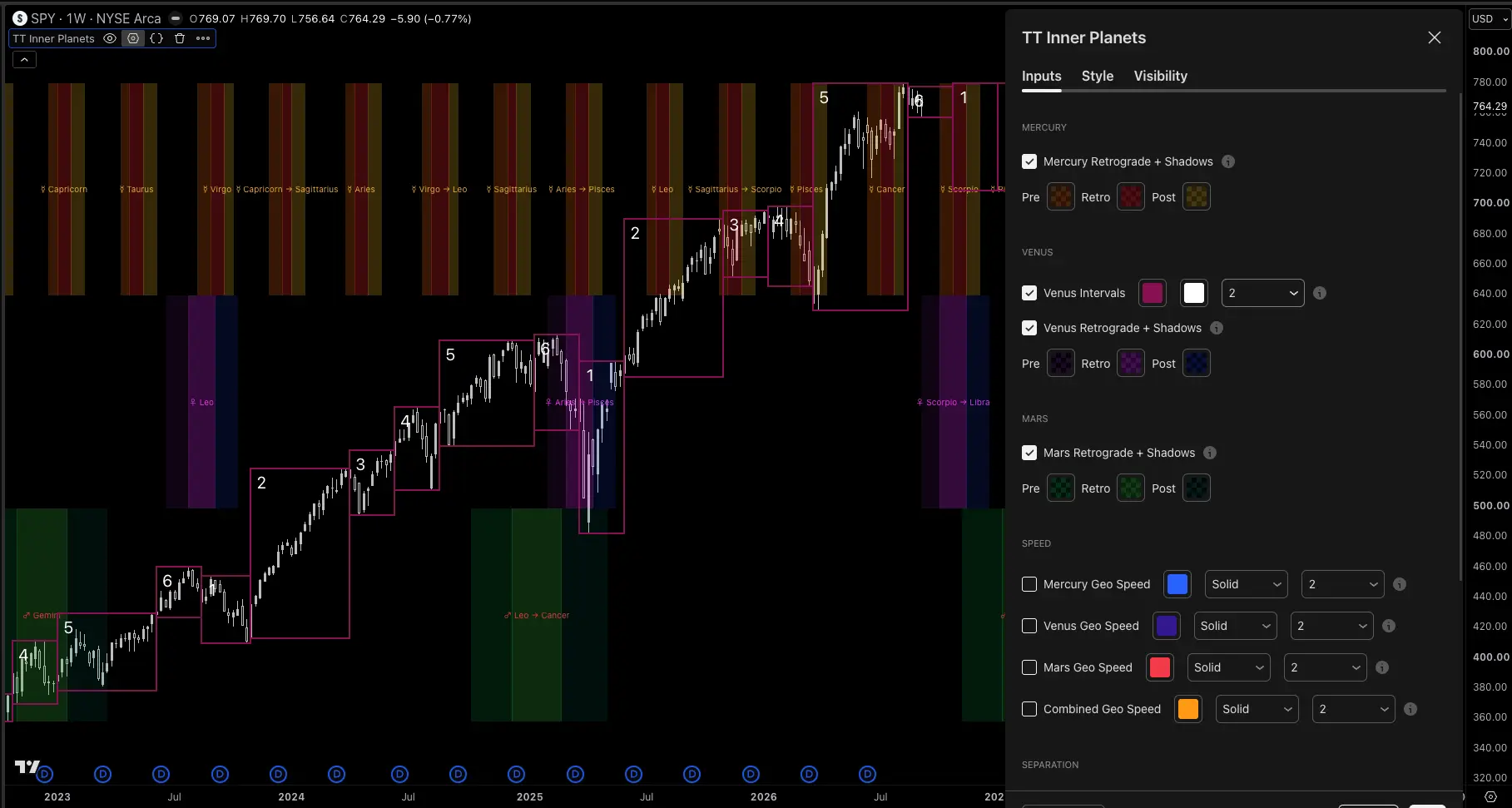Click the 764.29 current price label
The image size is (1512, 808).
pyautogui.click(x=1490, y=106)
